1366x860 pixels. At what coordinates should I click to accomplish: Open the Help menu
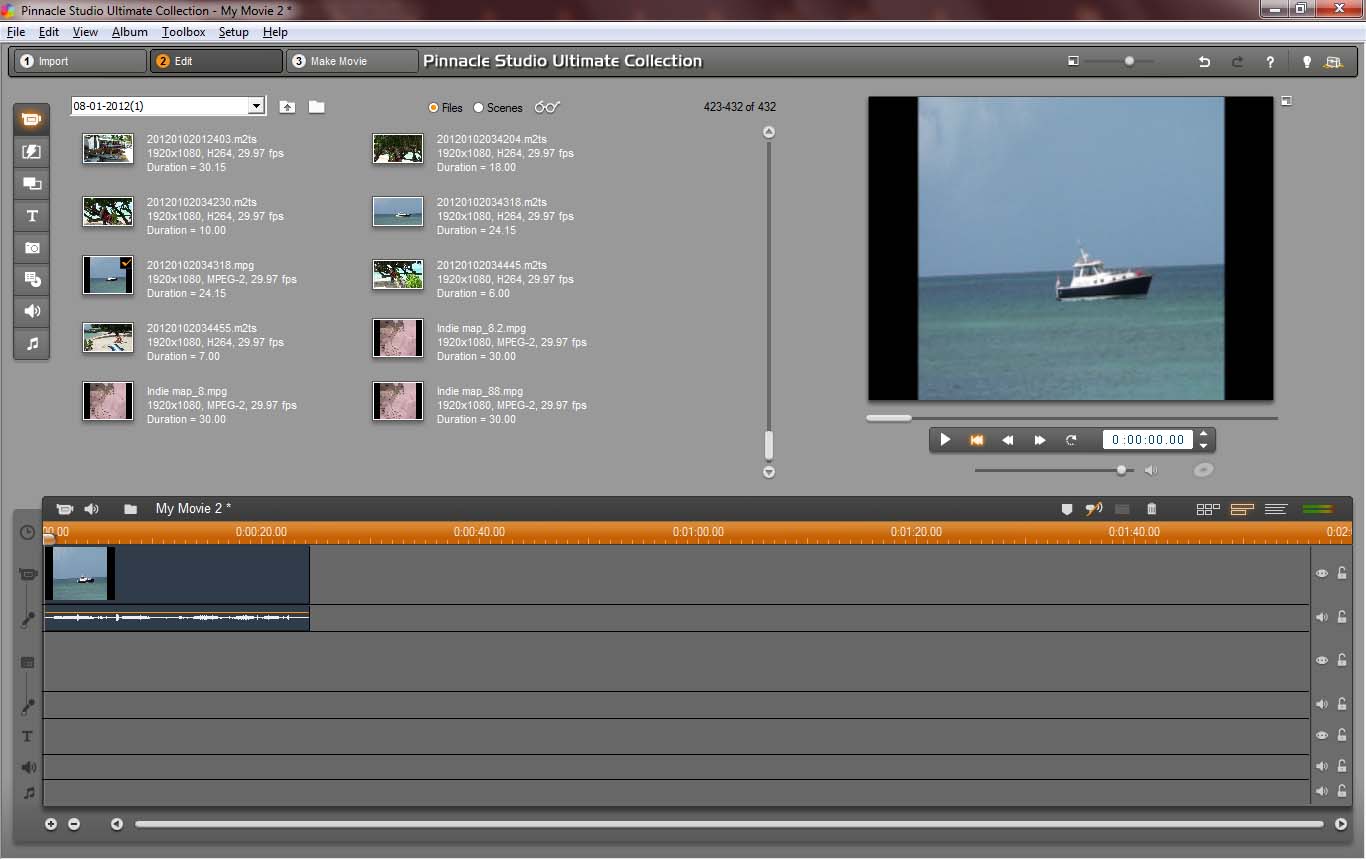point(275,32)
